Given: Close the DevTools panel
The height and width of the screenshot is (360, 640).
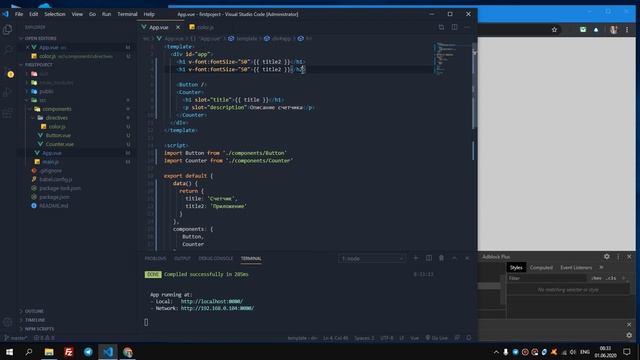Looking at the screenshot, I should pyautogui.click(x=629, y=256).
